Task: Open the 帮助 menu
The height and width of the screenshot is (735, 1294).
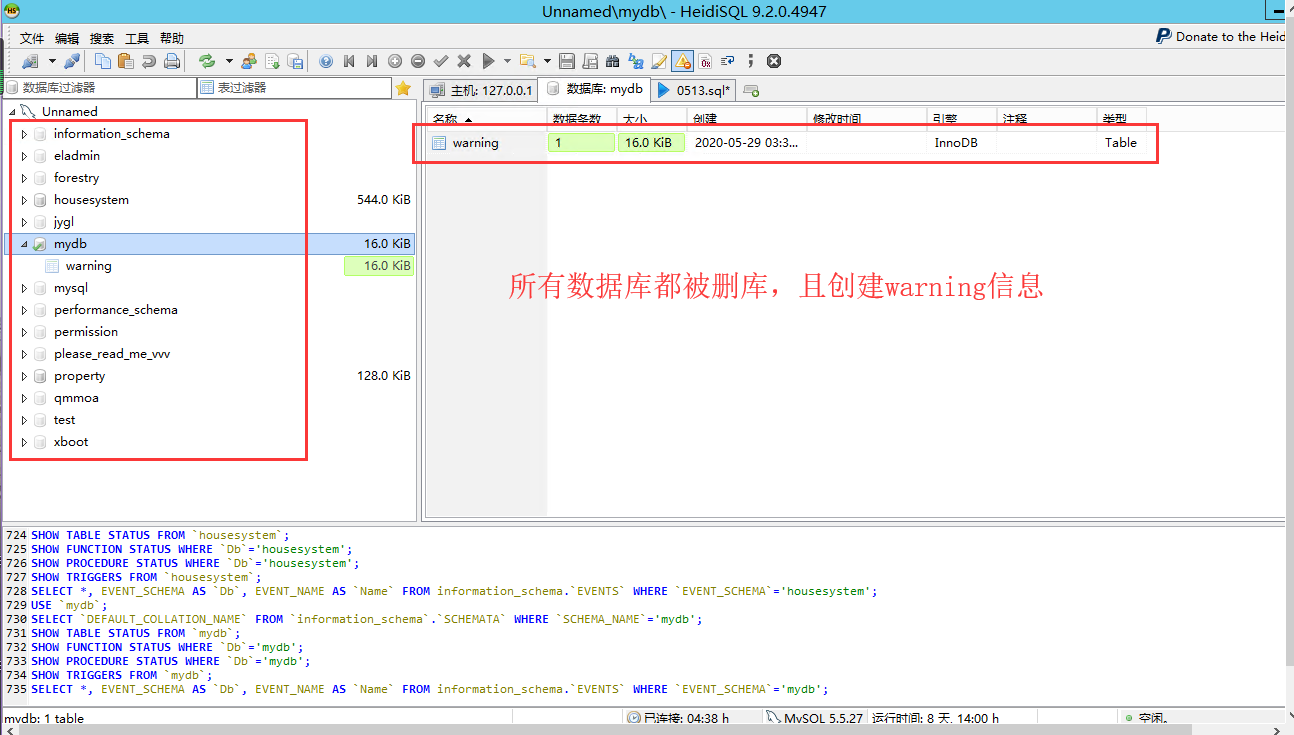Action: 172,38
